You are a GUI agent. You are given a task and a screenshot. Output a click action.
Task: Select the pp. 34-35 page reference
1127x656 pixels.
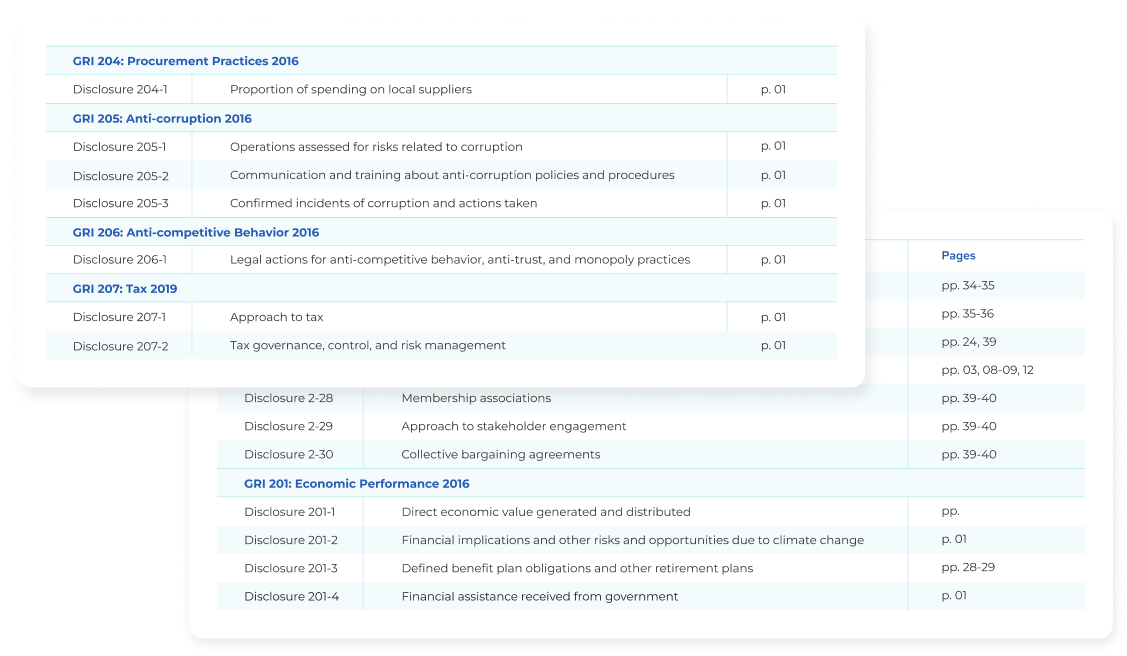(x=968, y=285)
